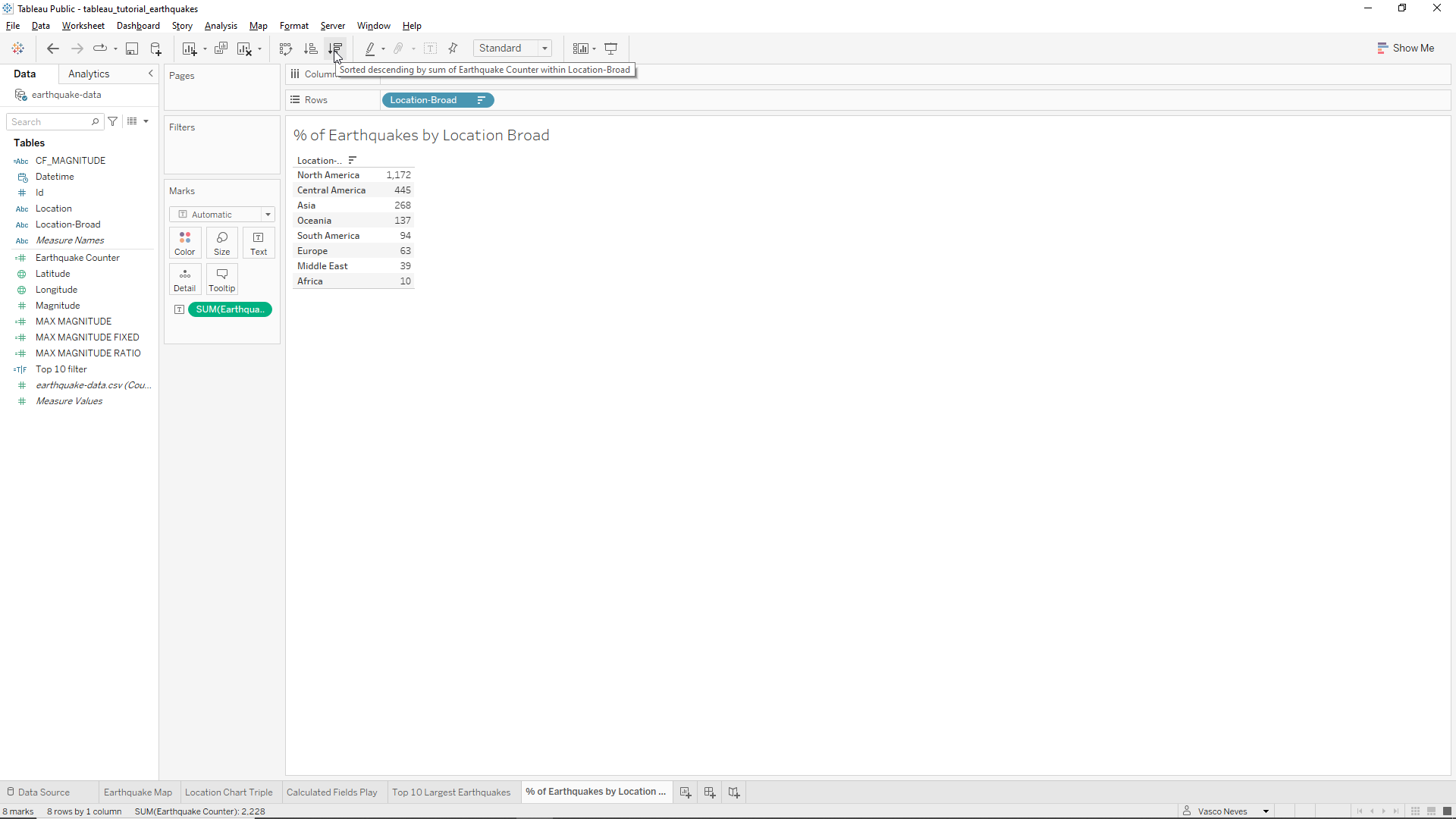Switch to the Analytics tab
The image size is (1456, 819).
(x=89, y=74)
